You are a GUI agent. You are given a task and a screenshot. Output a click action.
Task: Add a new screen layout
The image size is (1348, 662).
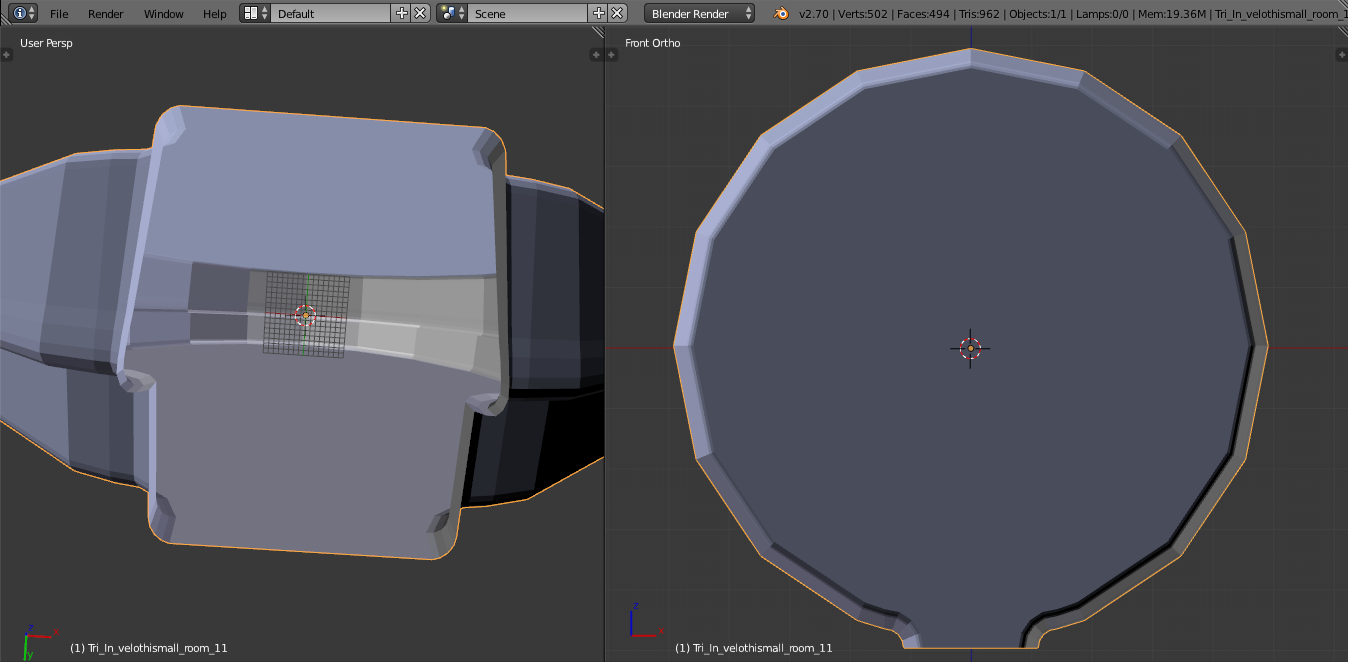[402, 13]
